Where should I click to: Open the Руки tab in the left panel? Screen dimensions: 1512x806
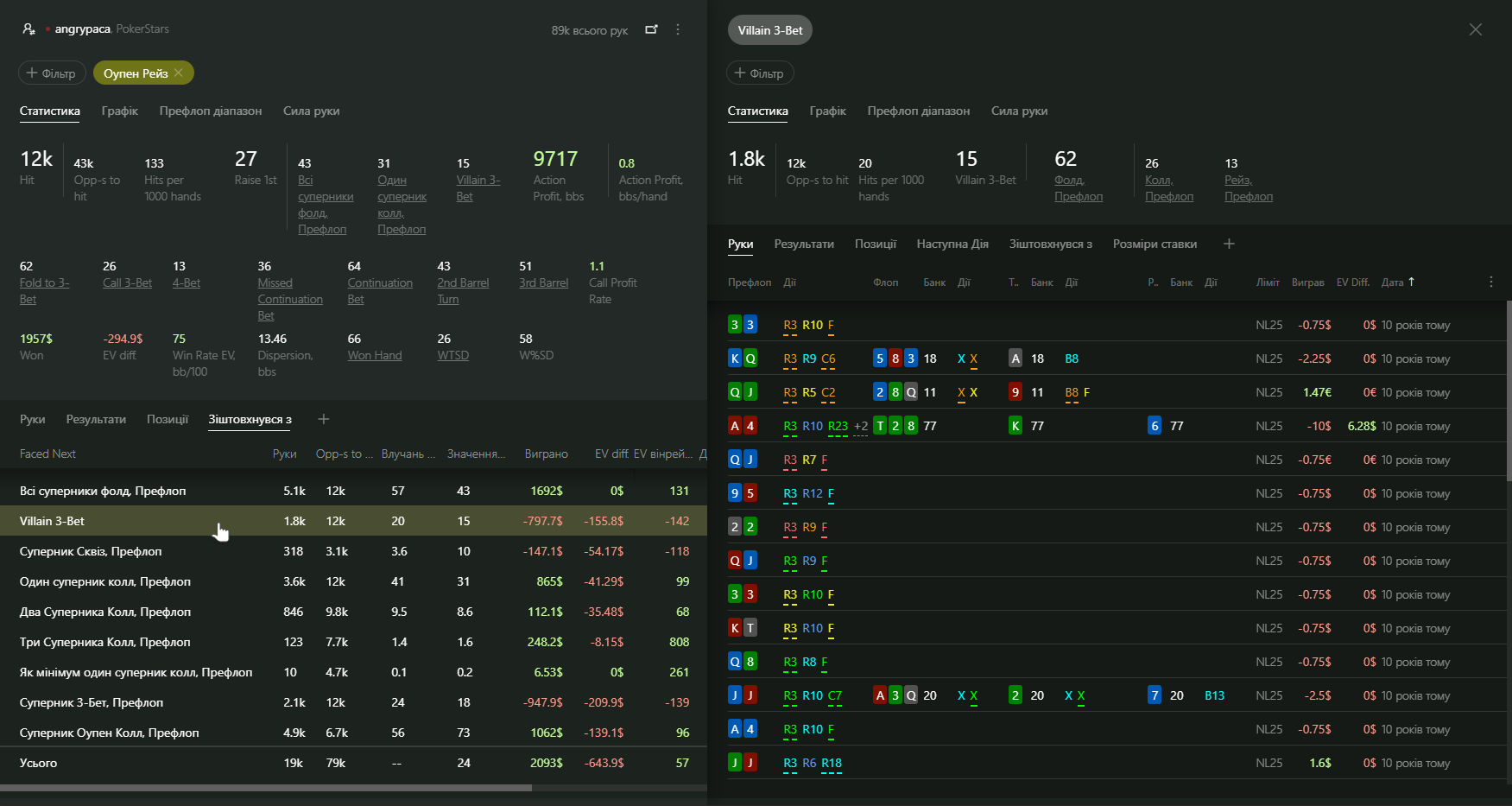click(x=33, y=419)
